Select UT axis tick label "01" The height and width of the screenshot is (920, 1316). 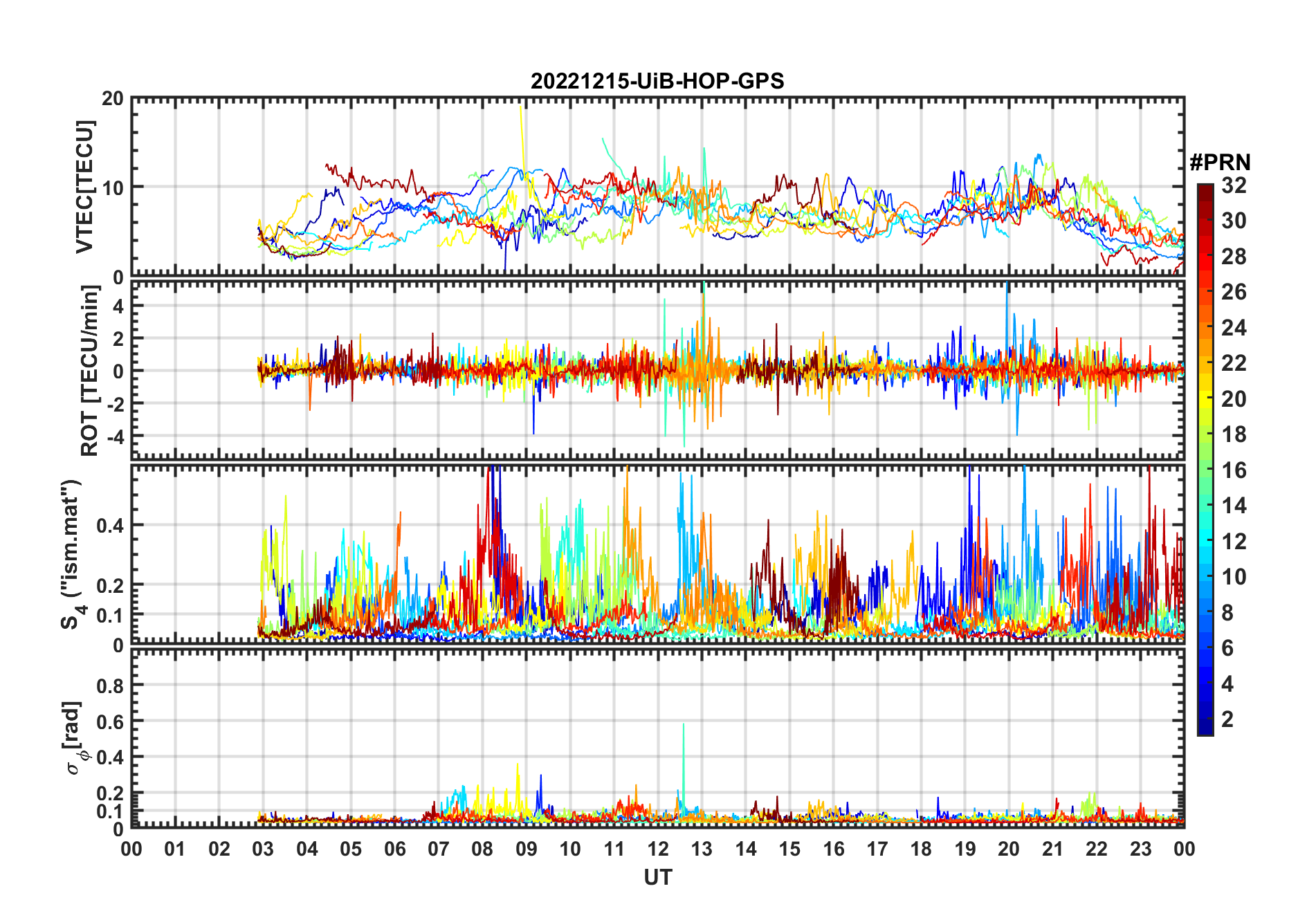175,849
